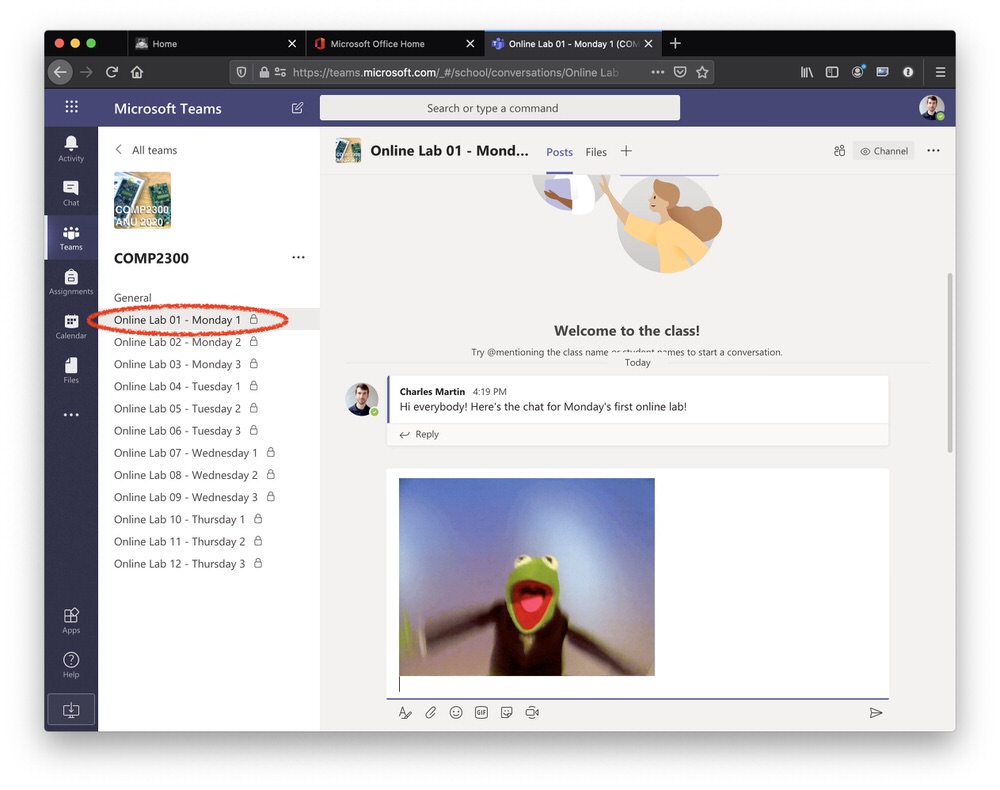This screenshot has width=1000, height=790.
Task: Open the emoji picker
Action: (x=455, y=712)
